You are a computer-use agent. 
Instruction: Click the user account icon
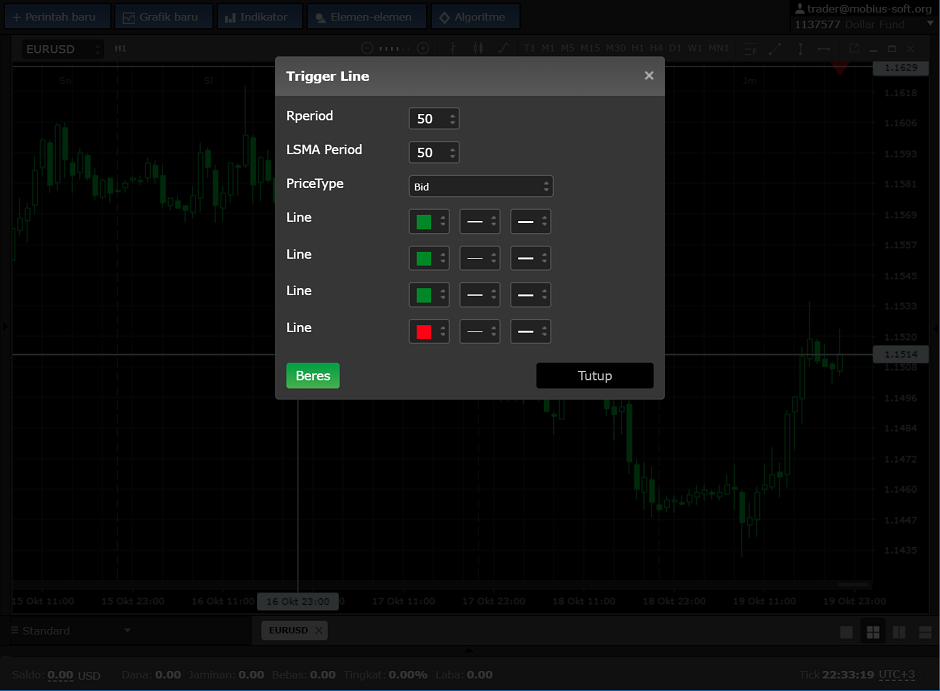pos(800,8)
